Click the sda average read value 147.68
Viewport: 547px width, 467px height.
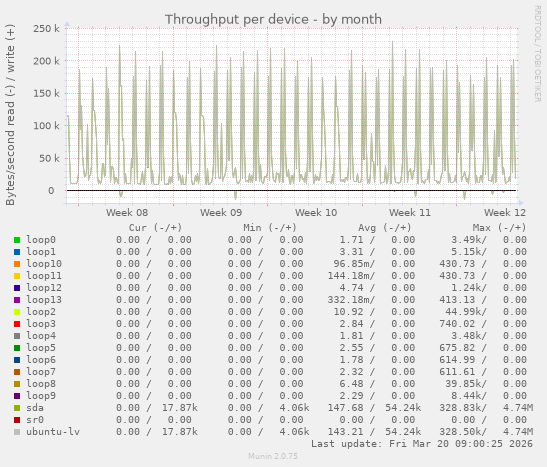(x=345, y=408)
